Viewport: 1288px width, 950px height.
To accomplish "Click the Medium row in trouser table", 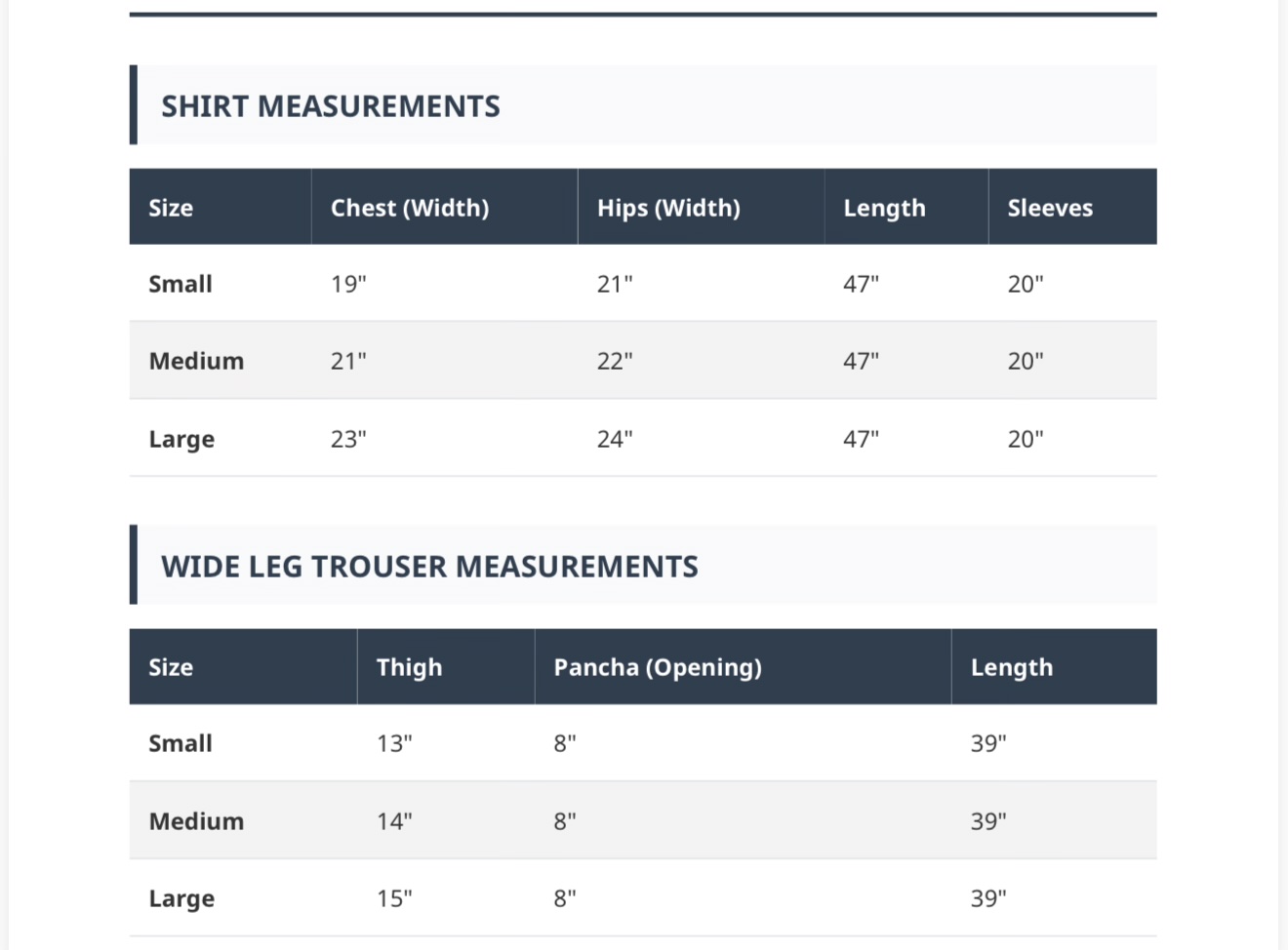I will [643, 820].
